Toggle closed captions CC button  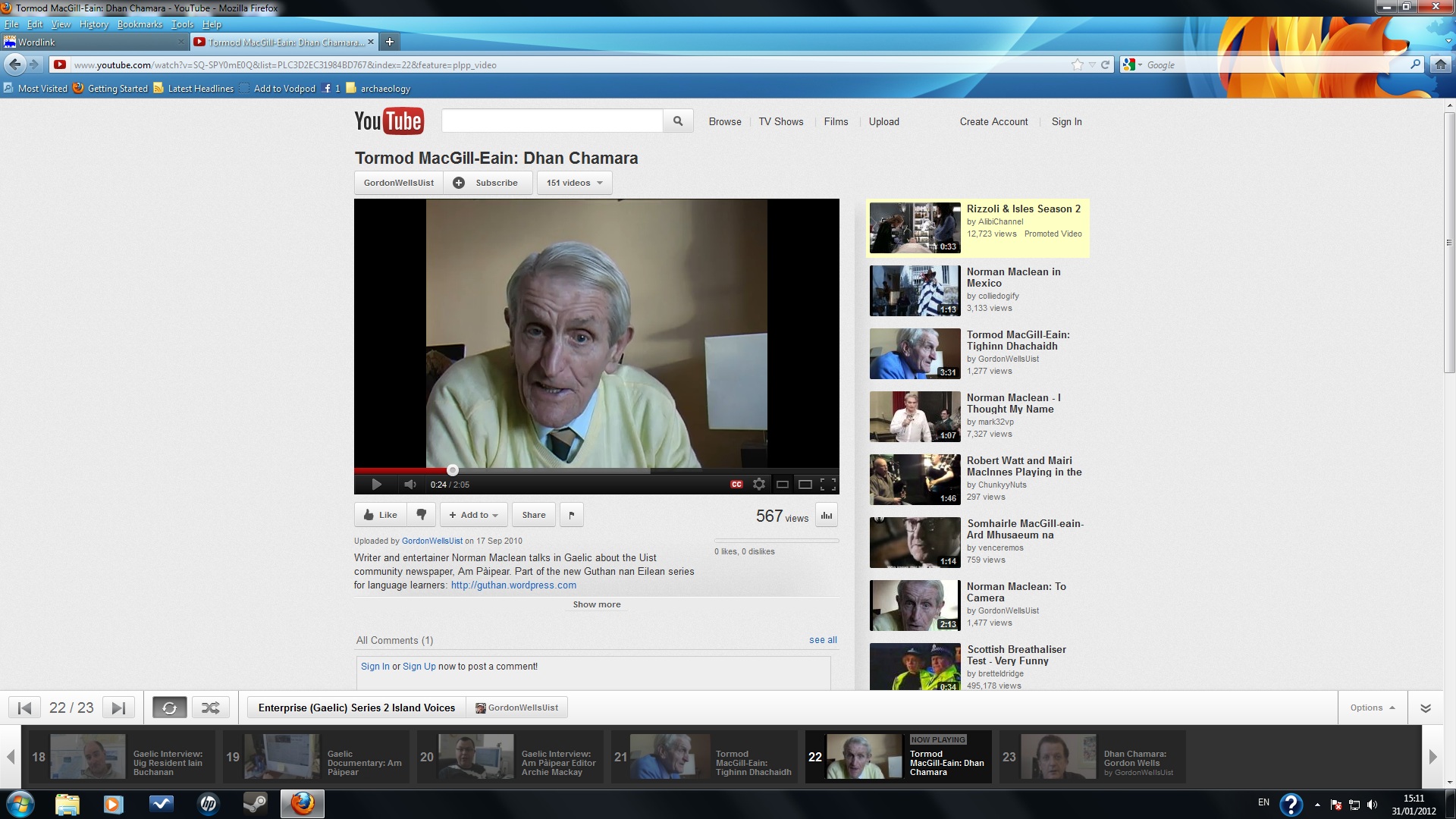point(736,485)
